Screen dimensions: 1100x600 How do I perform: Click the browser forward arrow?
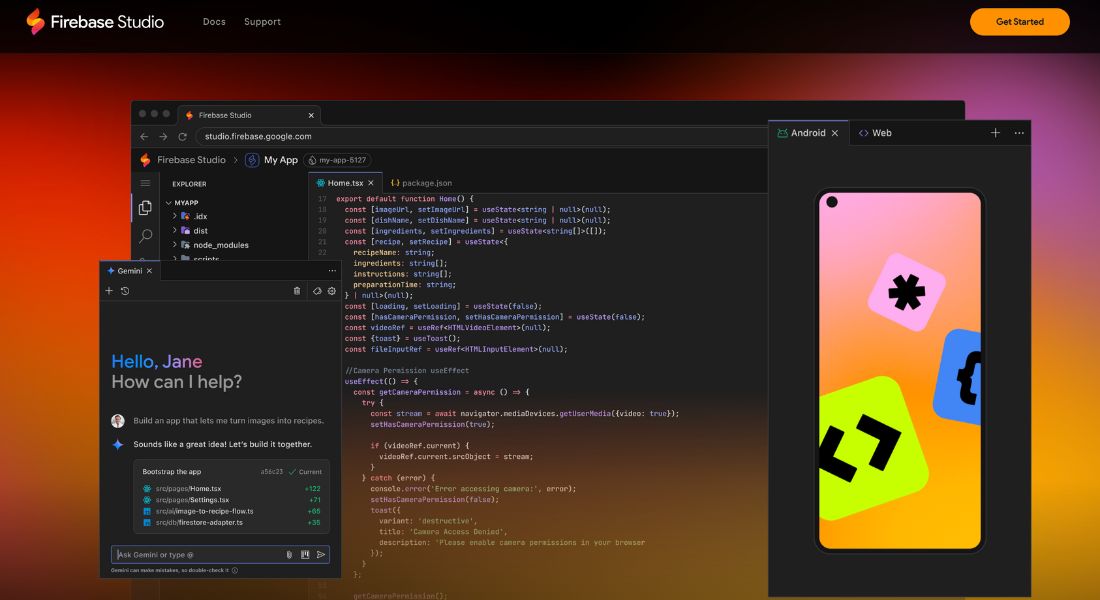click(x=163, y=137)
